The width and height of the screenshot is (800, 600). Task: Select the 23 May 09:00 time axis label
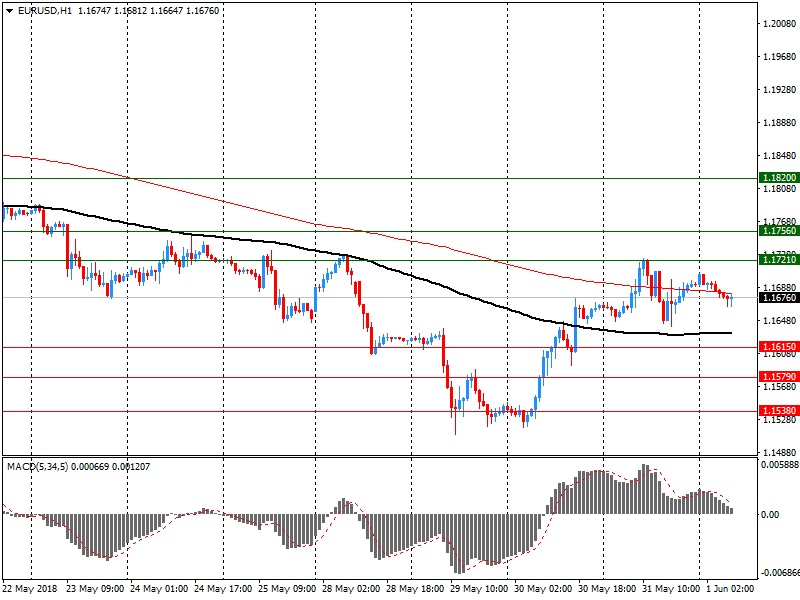pyautogui.click(x=95, y=589)
